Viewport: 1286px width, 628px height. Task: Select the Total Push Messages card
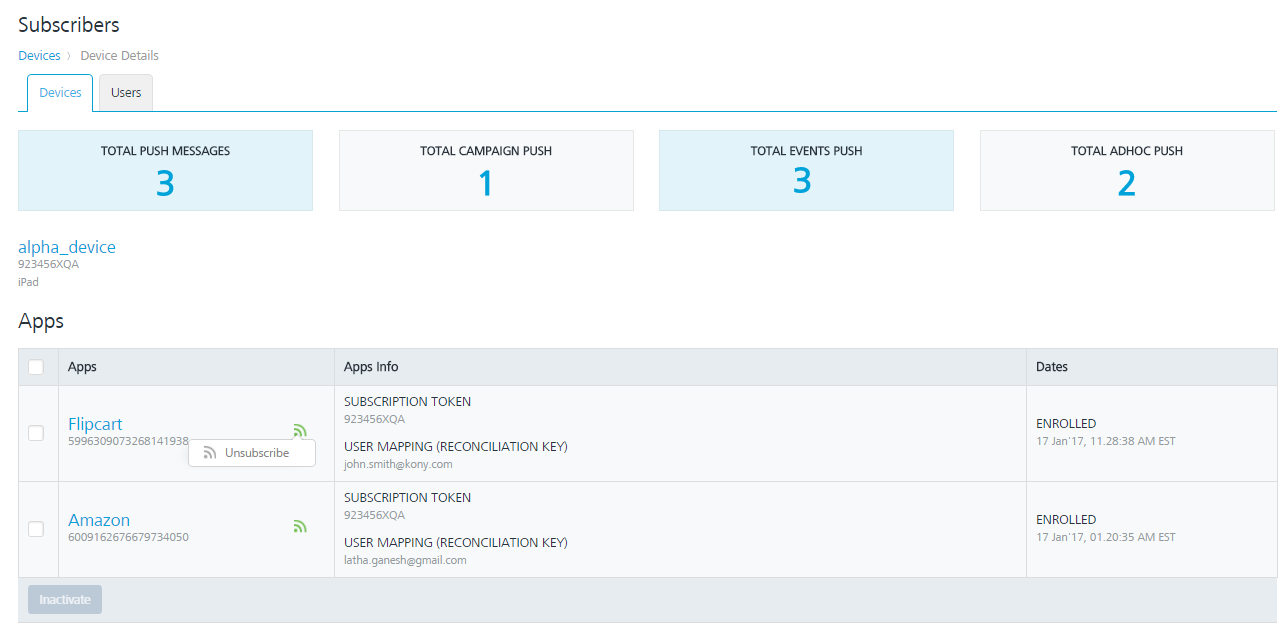pos(165,170)
